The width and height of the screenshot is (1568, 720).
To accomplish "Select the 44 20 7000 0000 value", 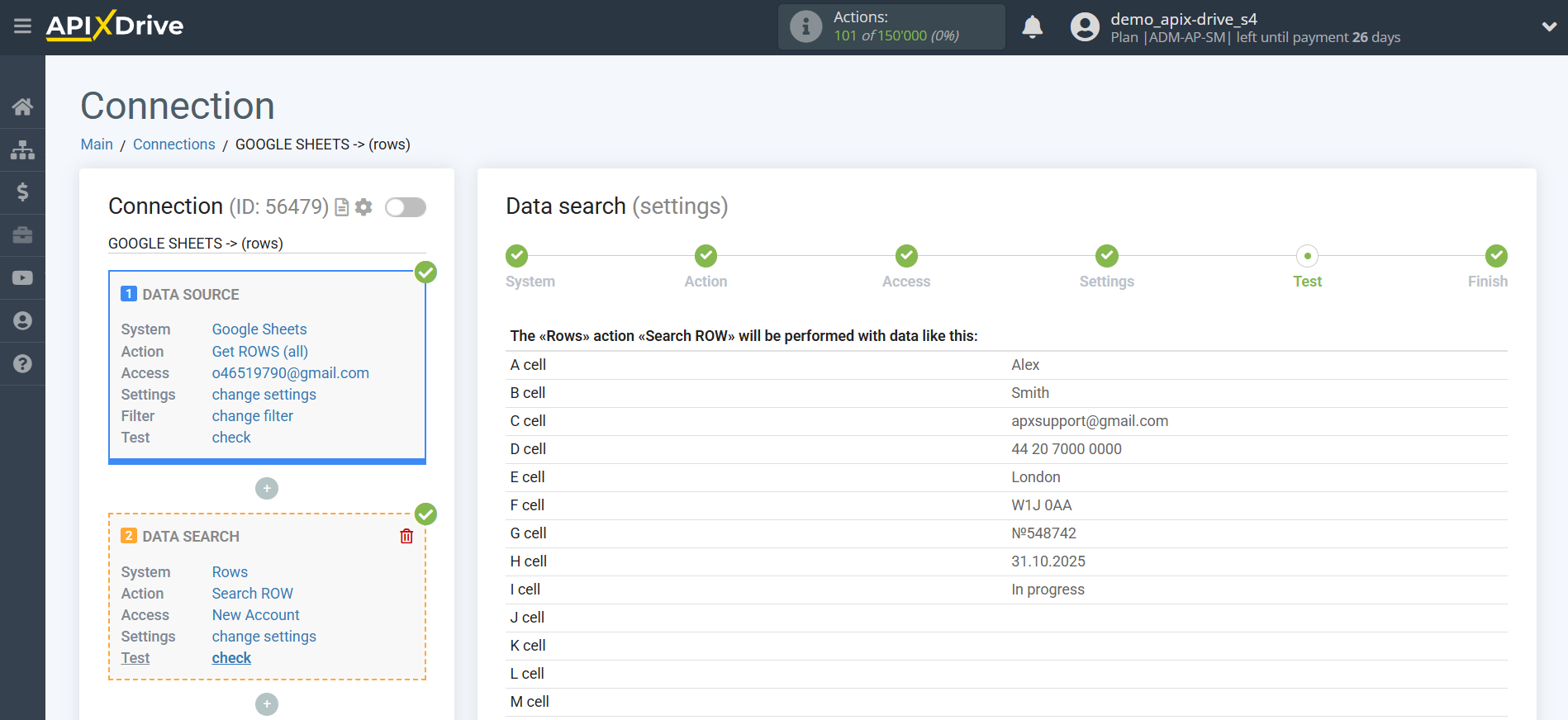I will [1067, 449].
